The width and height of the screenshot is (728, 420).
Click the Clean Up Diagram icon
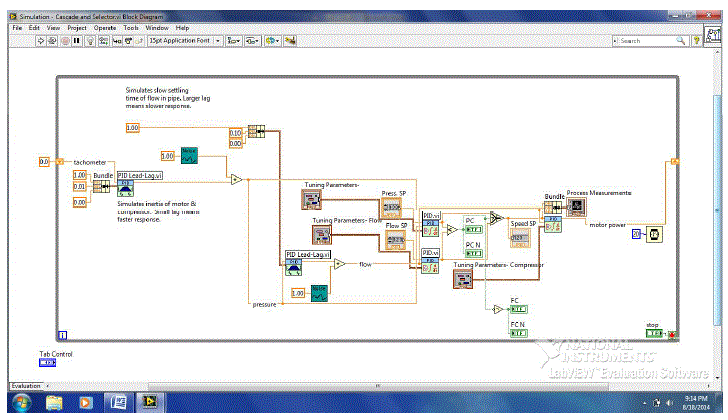[290, 40]
